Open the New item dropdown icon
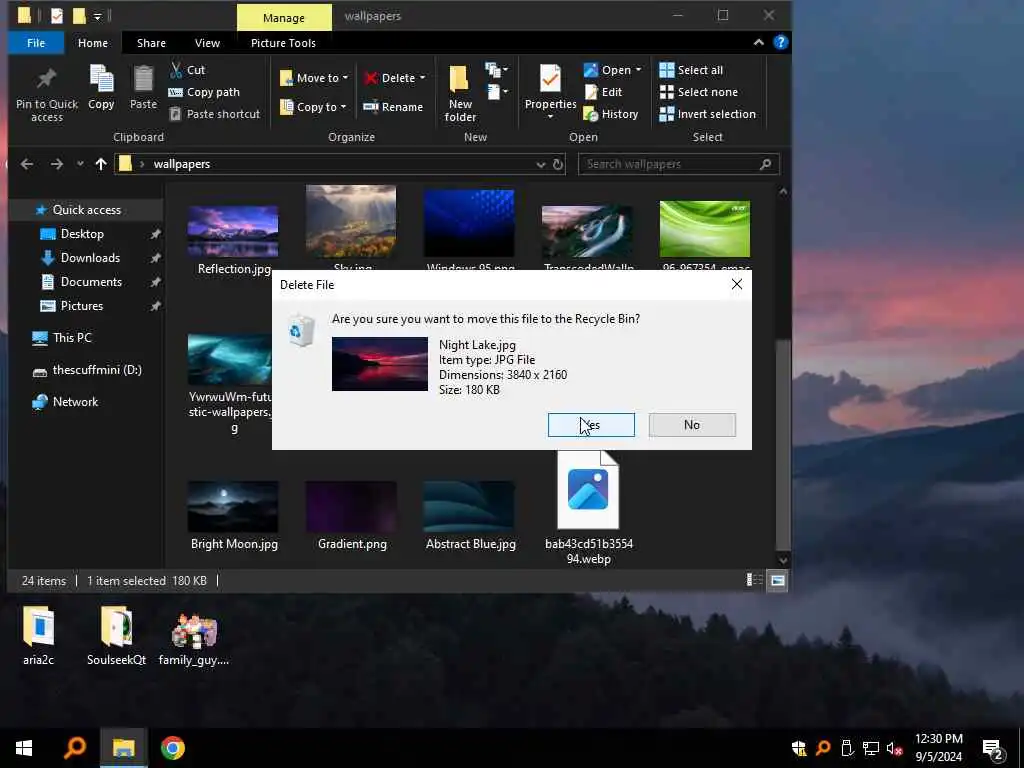Viewport: 1024px width, 768px height. click(497, 69)
